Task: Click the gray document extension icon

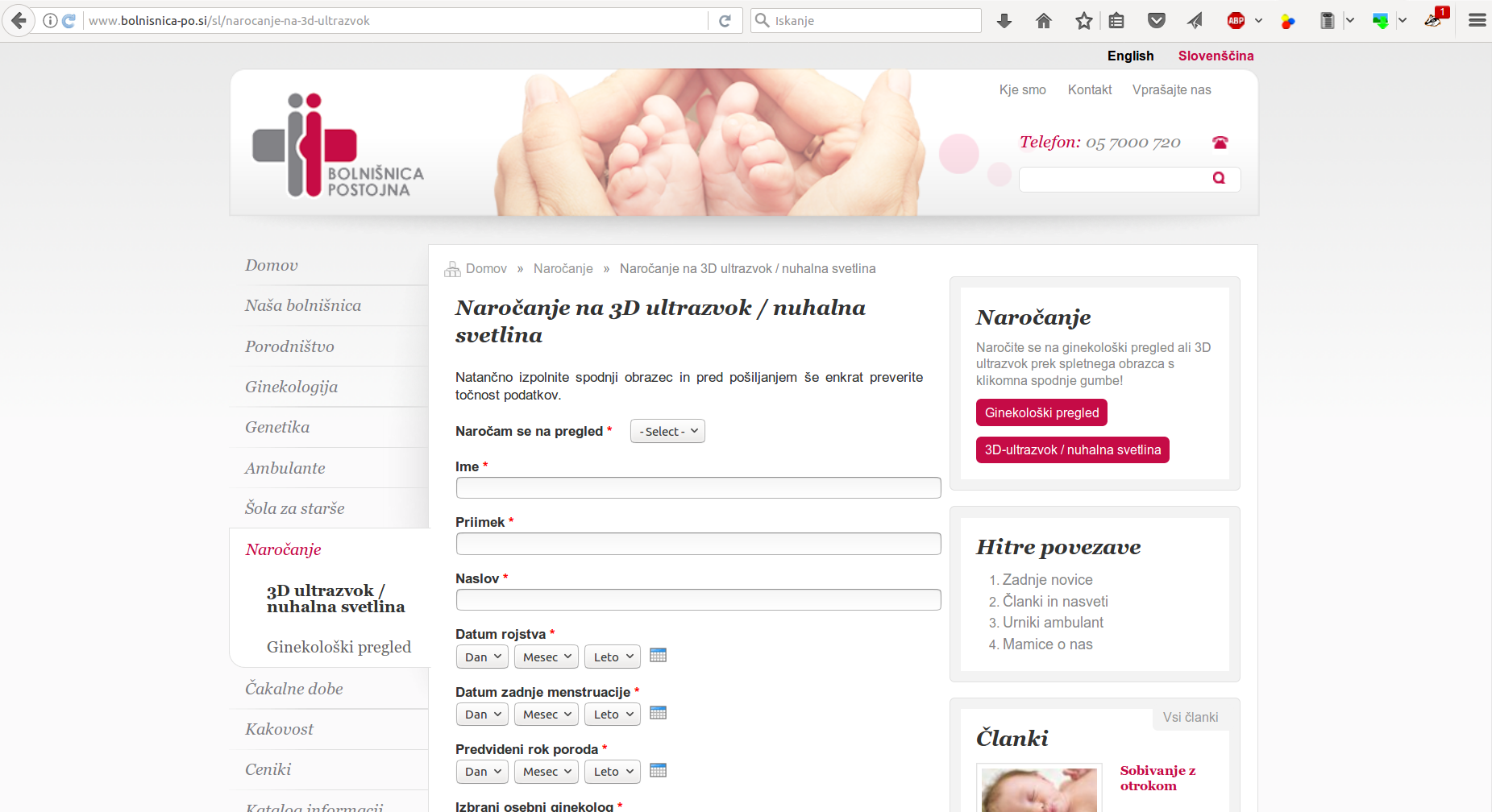Action: [x=1327, y=21]
